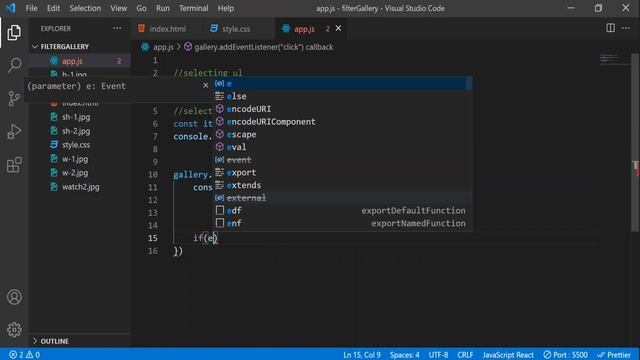
Task: Open style.css in the explorer tree
Action: 76,145
